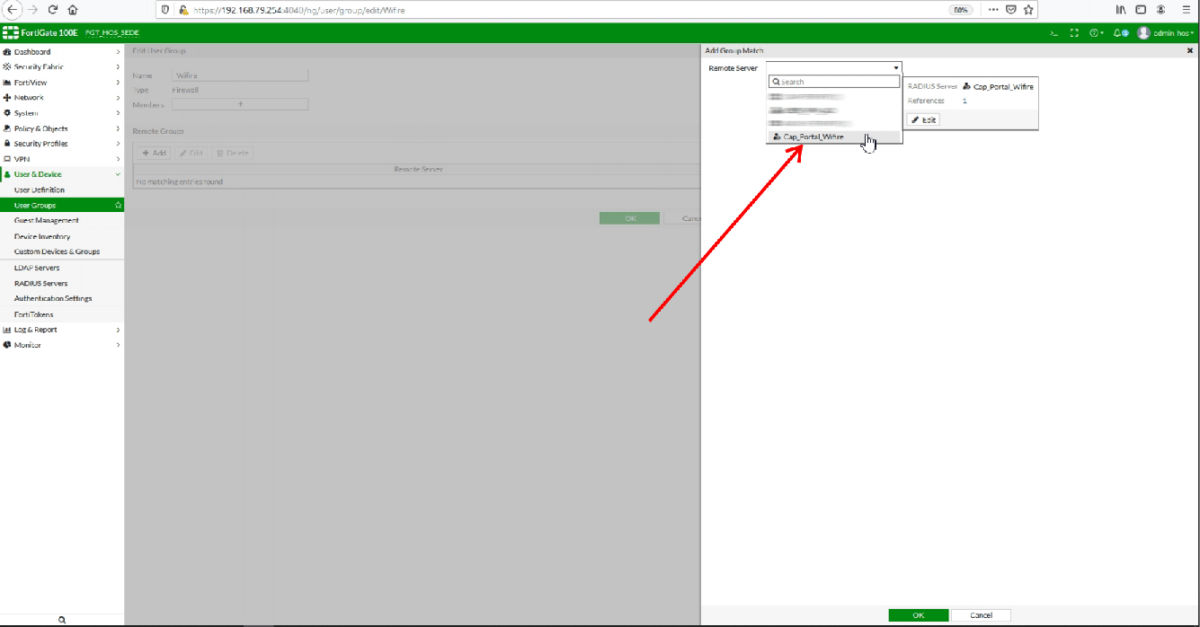1200x627 pixels.
Task: Click the Name input field showing Wifire
Action: 240,74
